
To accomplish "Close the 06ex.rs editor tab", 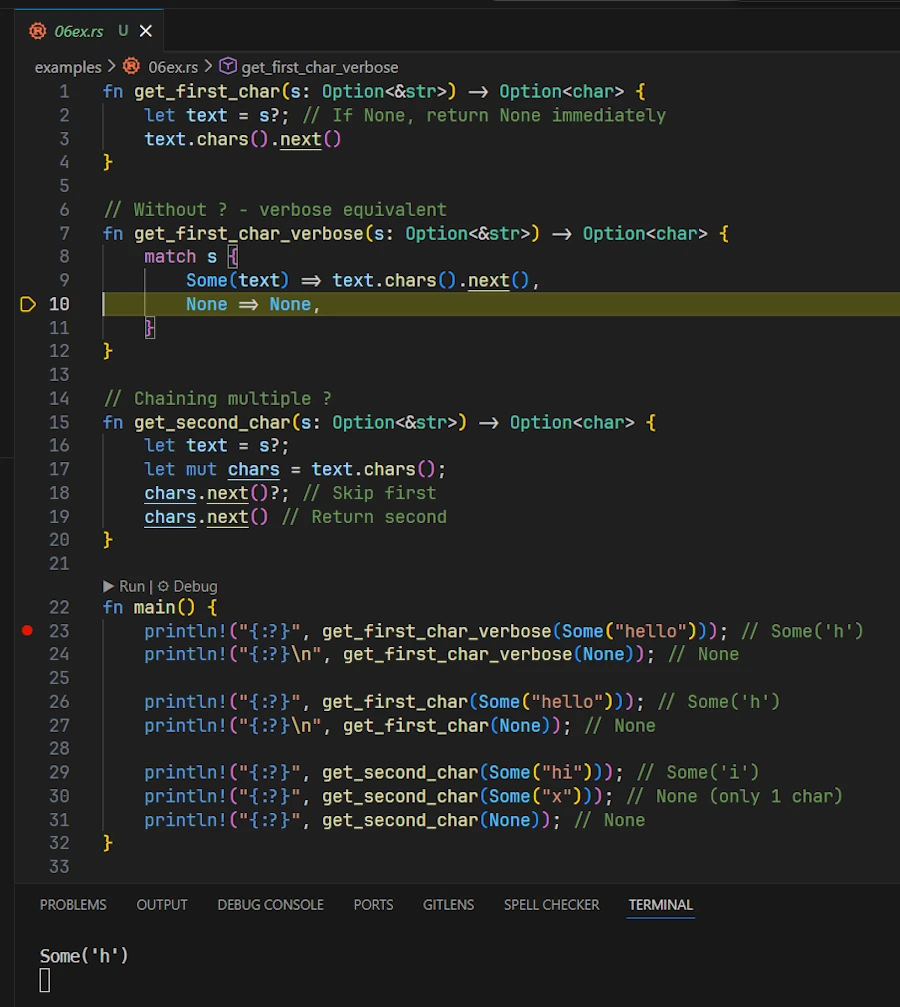I will pyautogui.click(x=146, y=31).
